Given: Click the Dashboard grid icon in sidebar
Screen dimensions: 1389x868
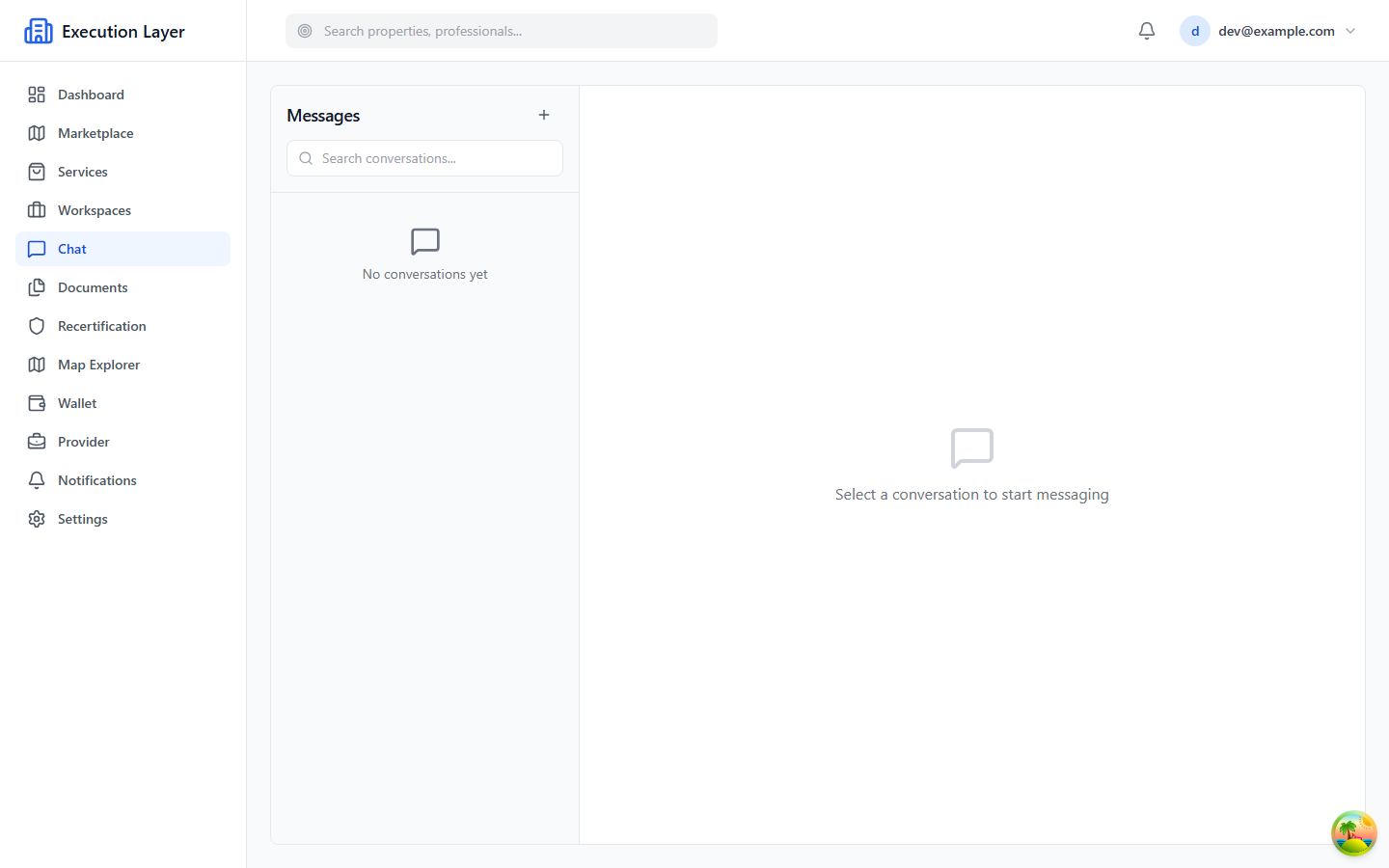Looking at the screenshot, I should coord(37,95).
